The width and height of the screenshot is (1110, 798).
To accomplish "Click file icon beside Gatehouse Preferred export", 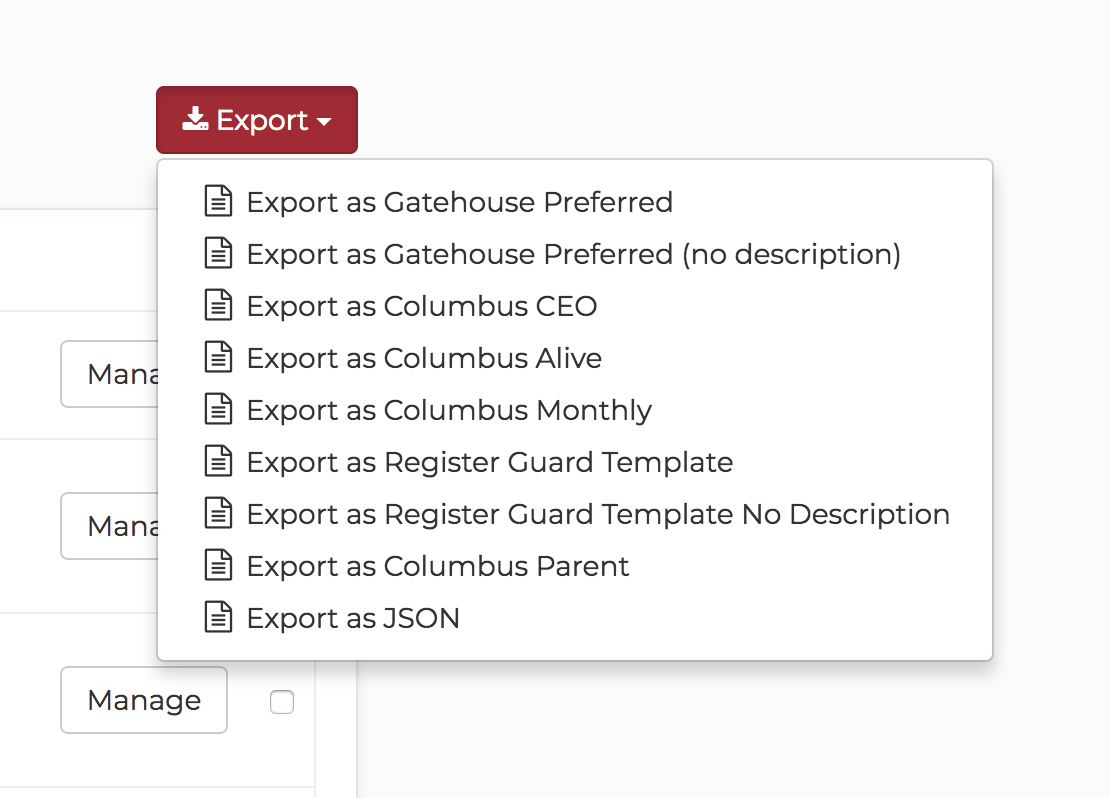I will click(218, 201).
